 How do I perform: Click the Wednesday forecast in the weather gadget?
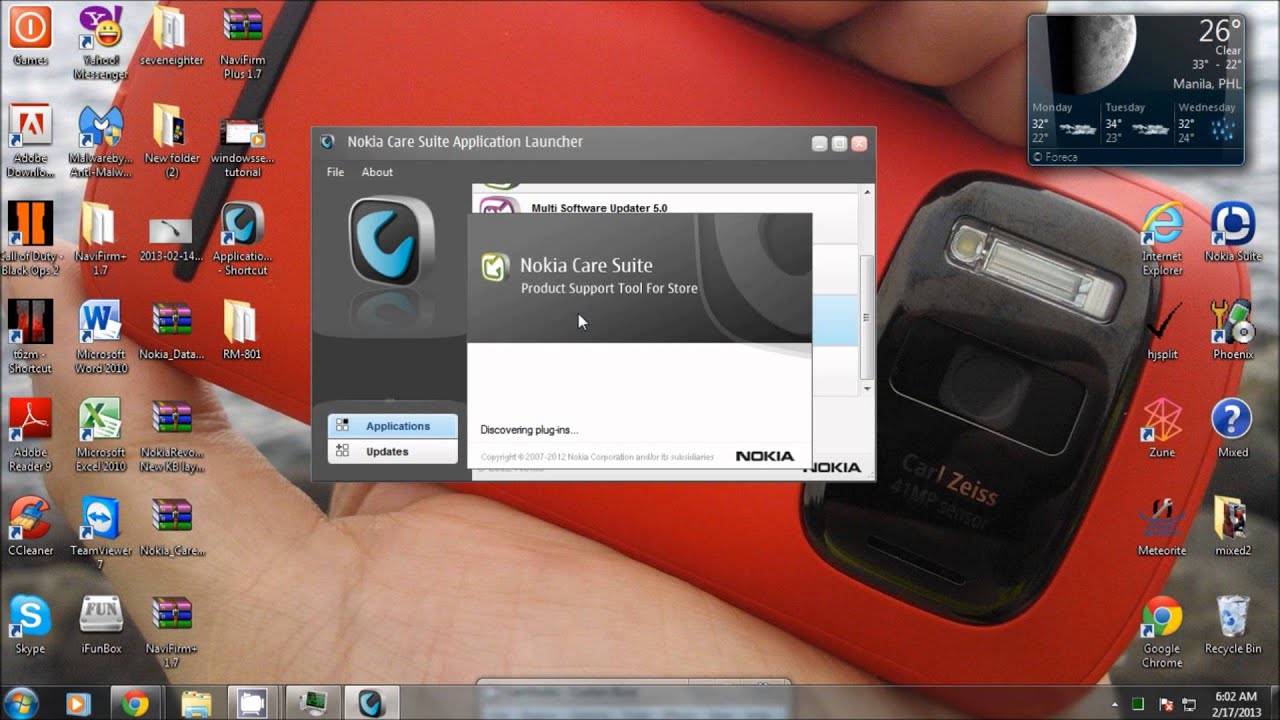coord(1207,124)
